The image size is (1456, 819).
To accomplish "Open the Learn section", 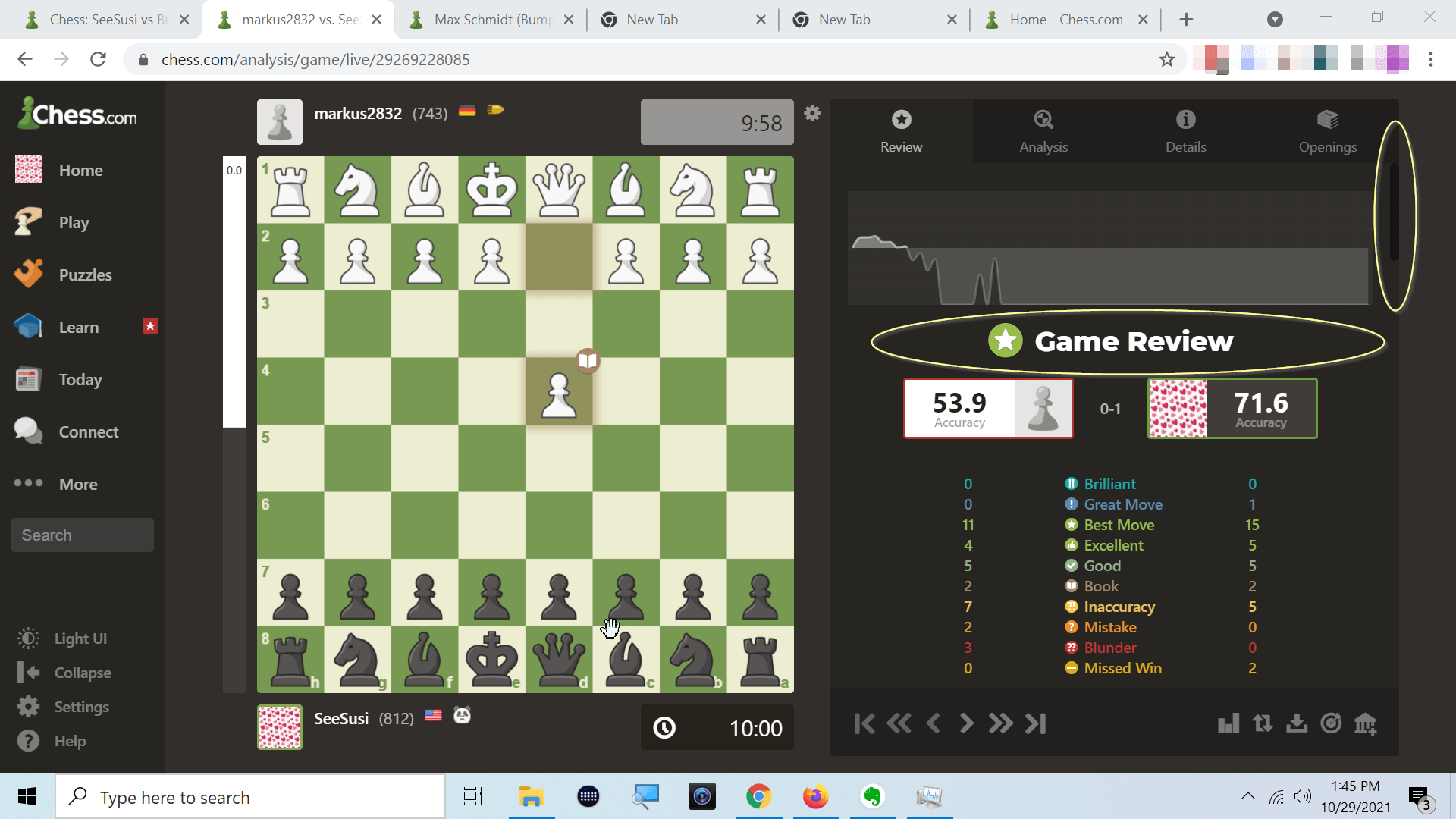I will (79, 327).
